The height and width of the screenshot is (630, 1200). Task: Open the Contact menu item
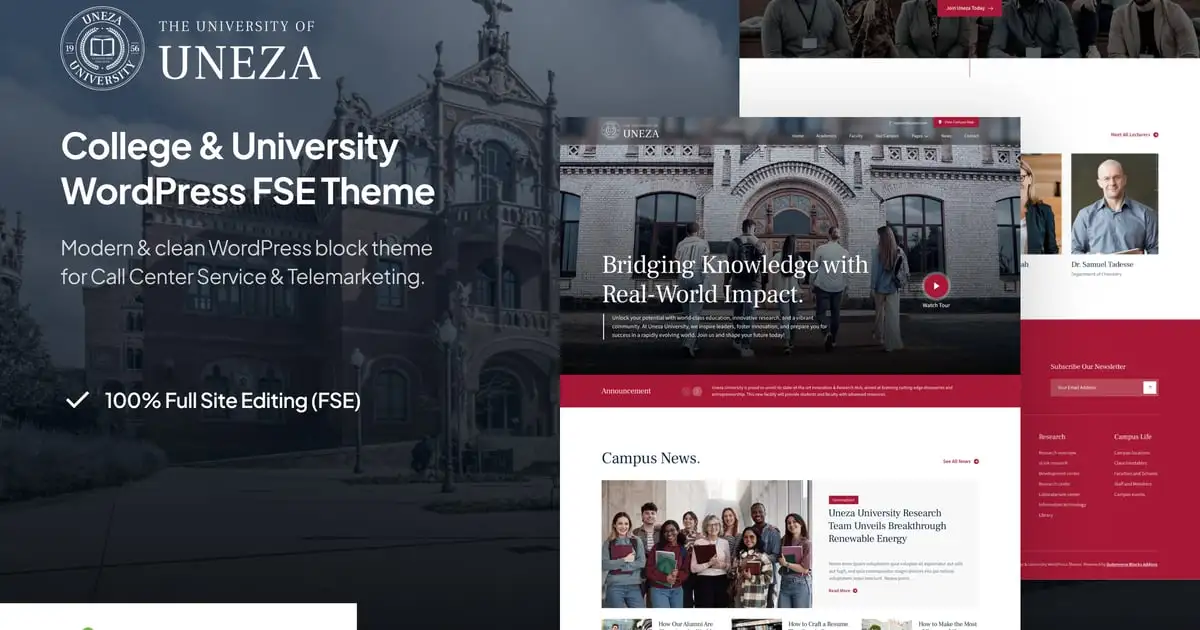[x=971, y=135]
